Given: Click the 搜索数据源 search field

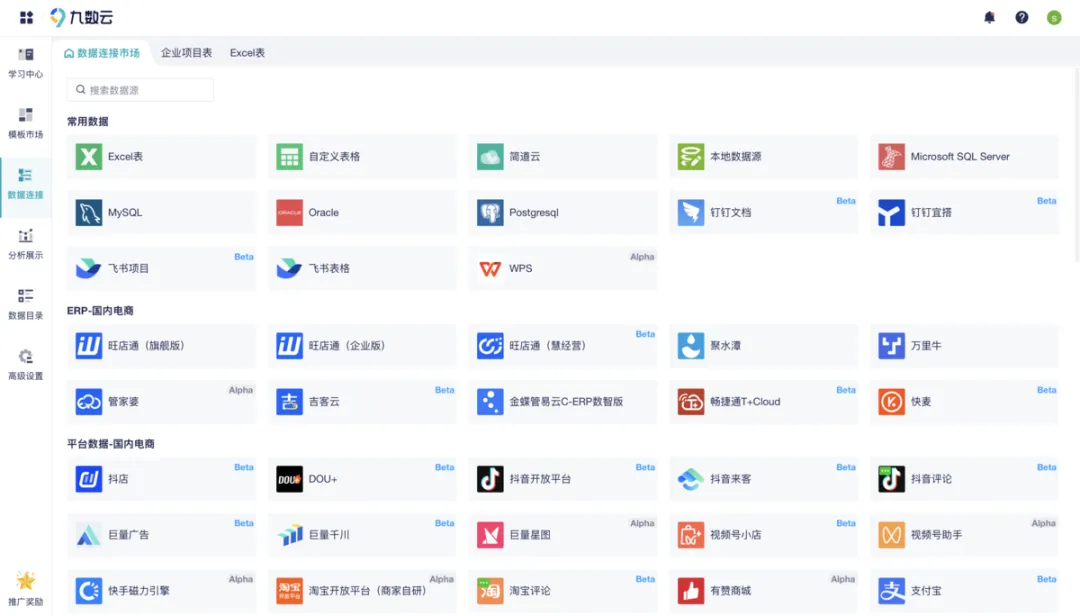Looking at the screenshot, I should click(140, 90).
